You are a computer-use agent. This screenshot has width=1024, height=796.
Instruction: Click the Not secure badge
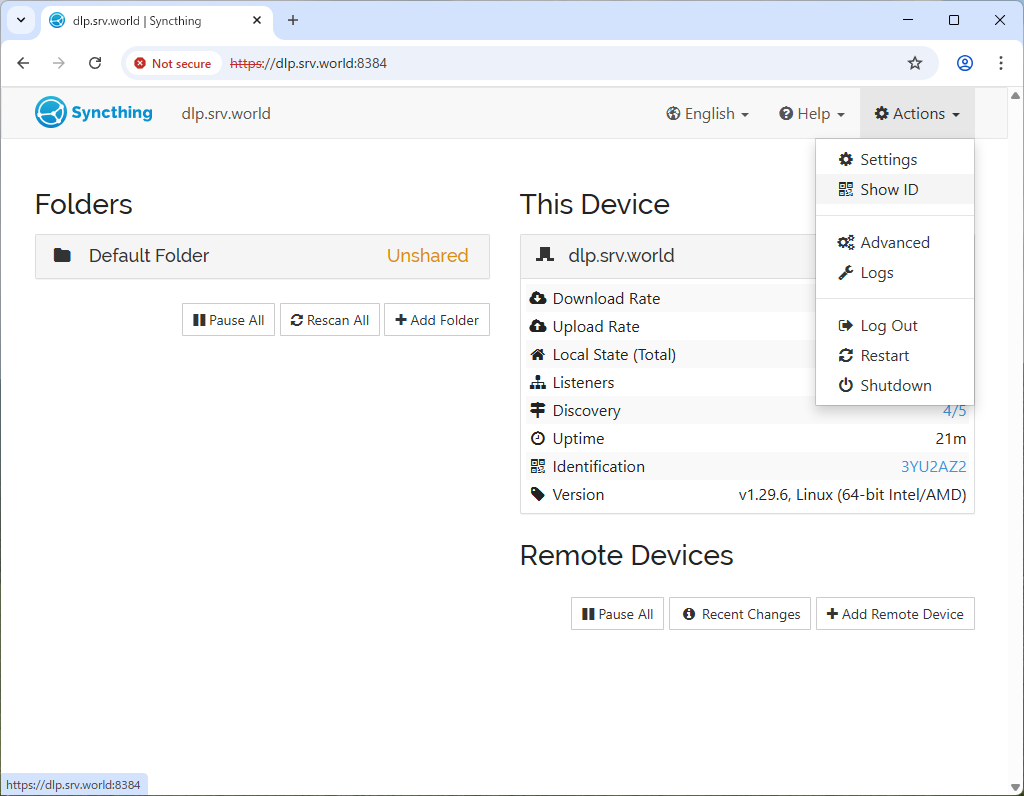coord(173,63)
